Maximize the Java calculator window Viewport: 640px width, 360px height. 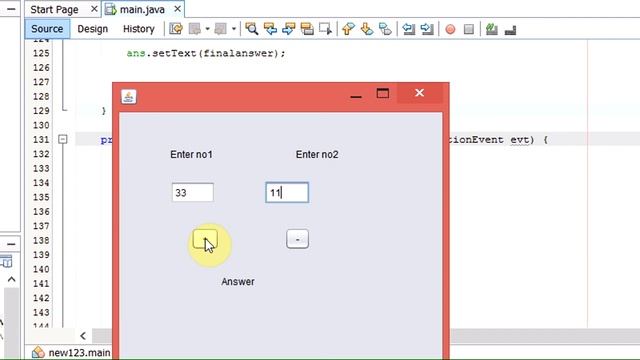382,93
